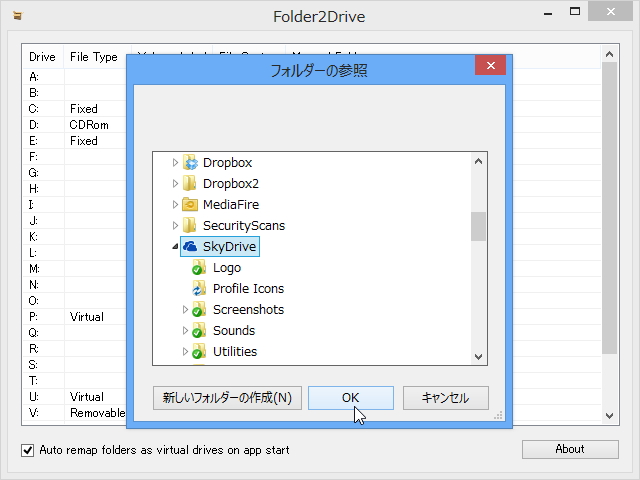640x480 pixels.
Task: Select the F: drive row
Action: pos(74,157)
